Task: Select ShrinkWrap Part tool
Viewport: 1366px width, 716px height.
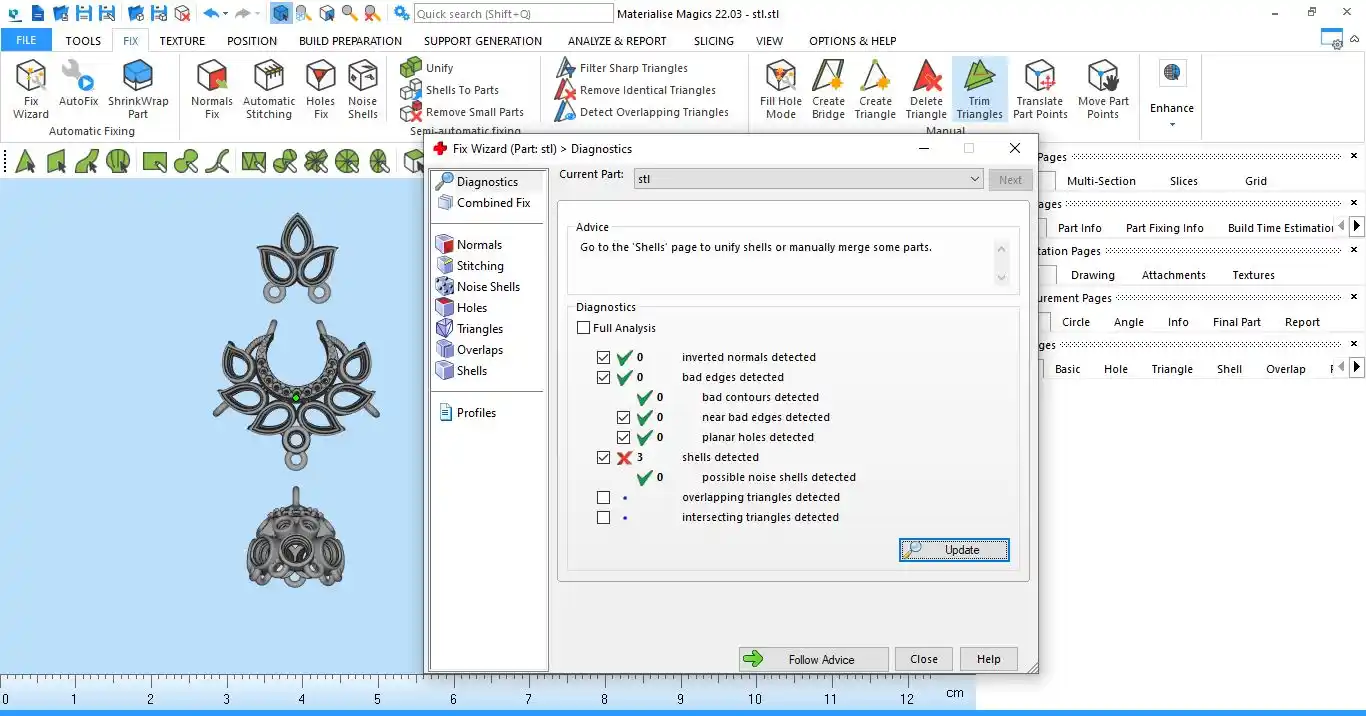Action: (138, 89)
